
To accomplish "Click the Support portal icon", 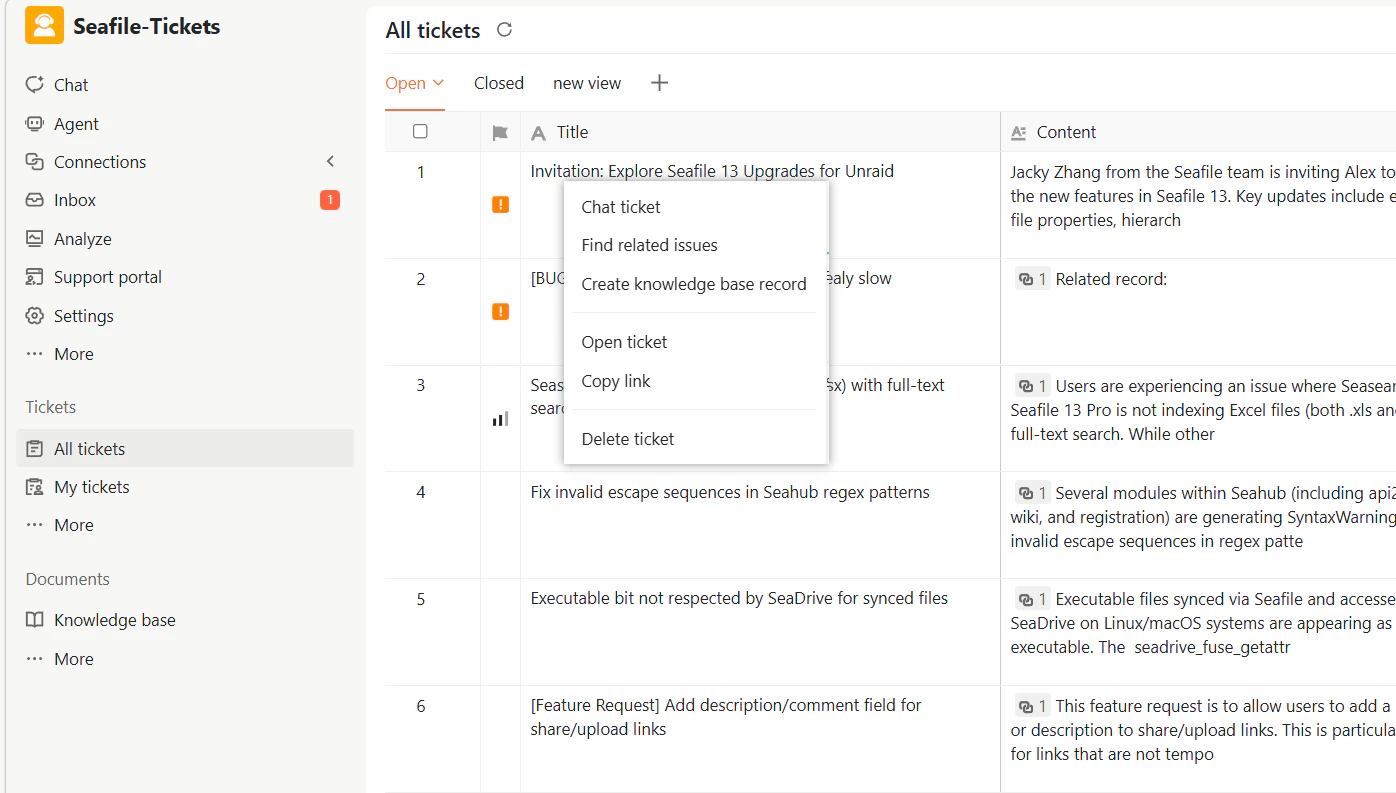I will pos(35,277).
